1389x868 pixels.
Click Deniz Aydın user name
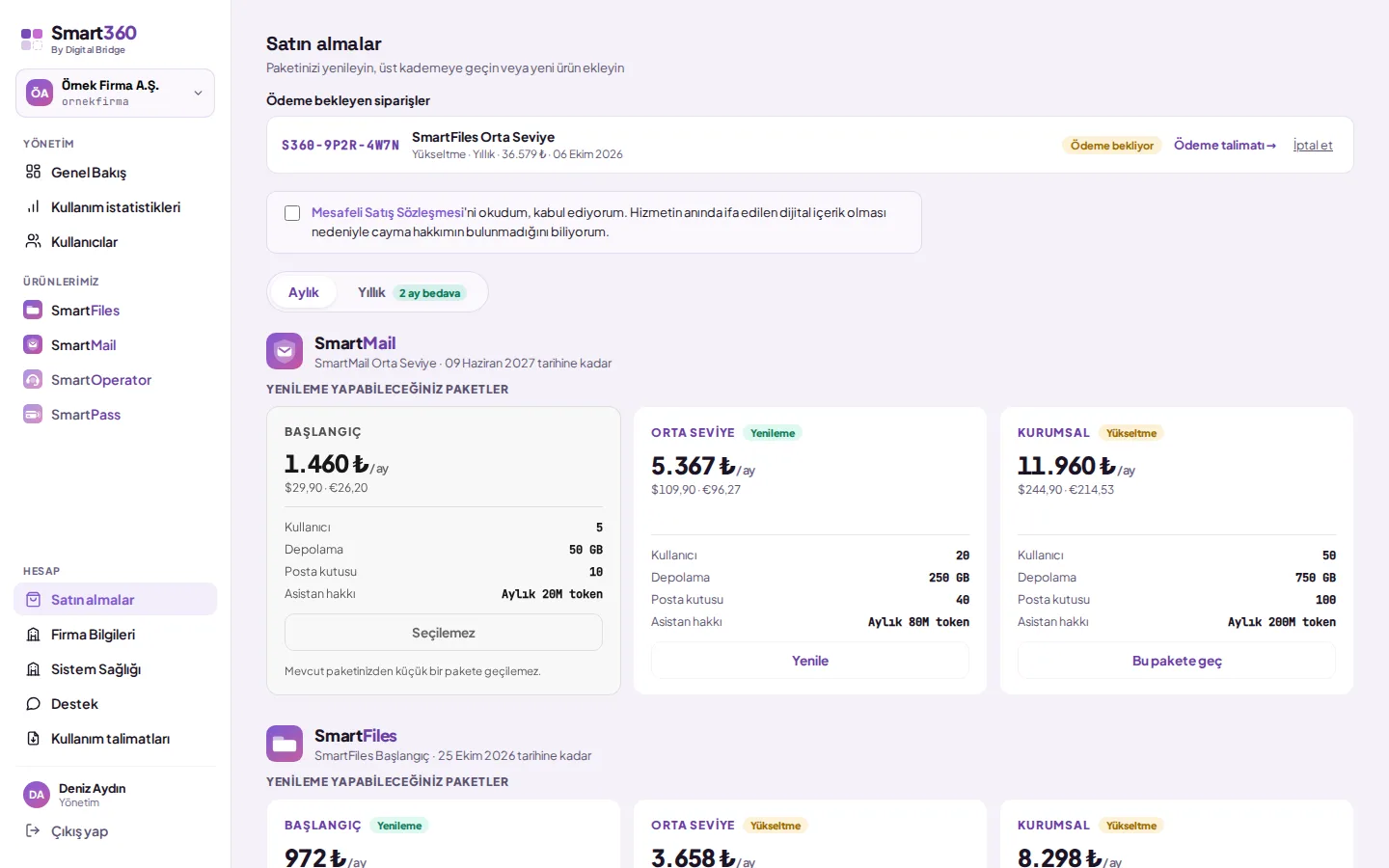coord(93,788)
